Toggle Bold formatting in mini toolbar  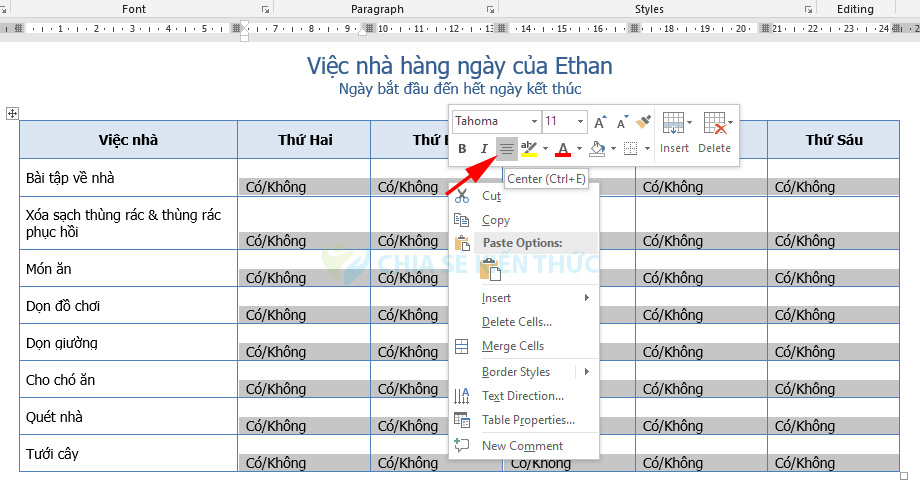(x=462, y=149)
